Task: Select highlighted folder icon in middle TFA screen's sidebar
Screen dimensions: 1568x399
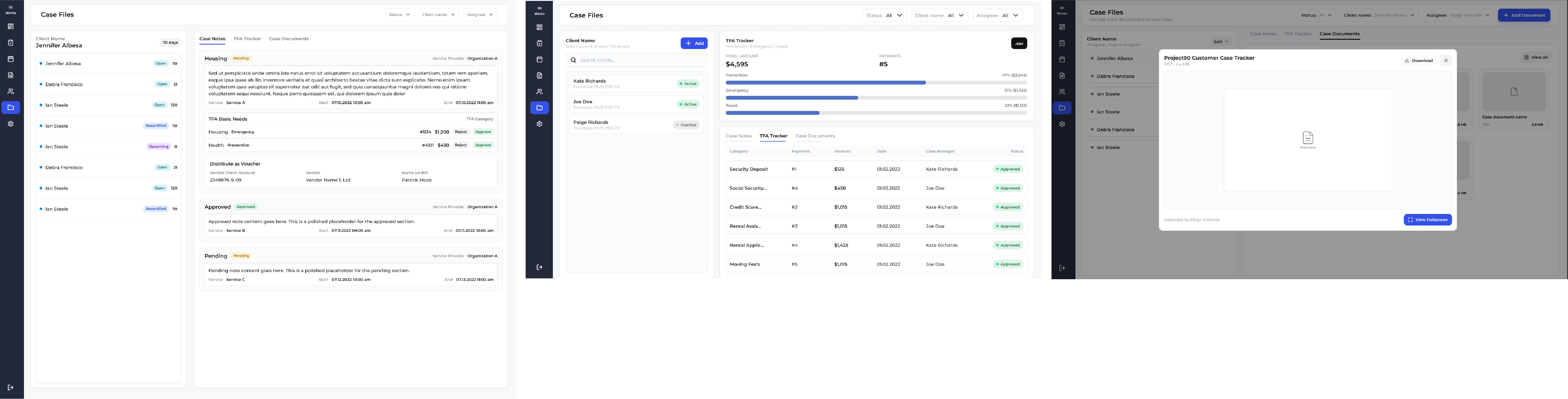Action: coord(539,108)
